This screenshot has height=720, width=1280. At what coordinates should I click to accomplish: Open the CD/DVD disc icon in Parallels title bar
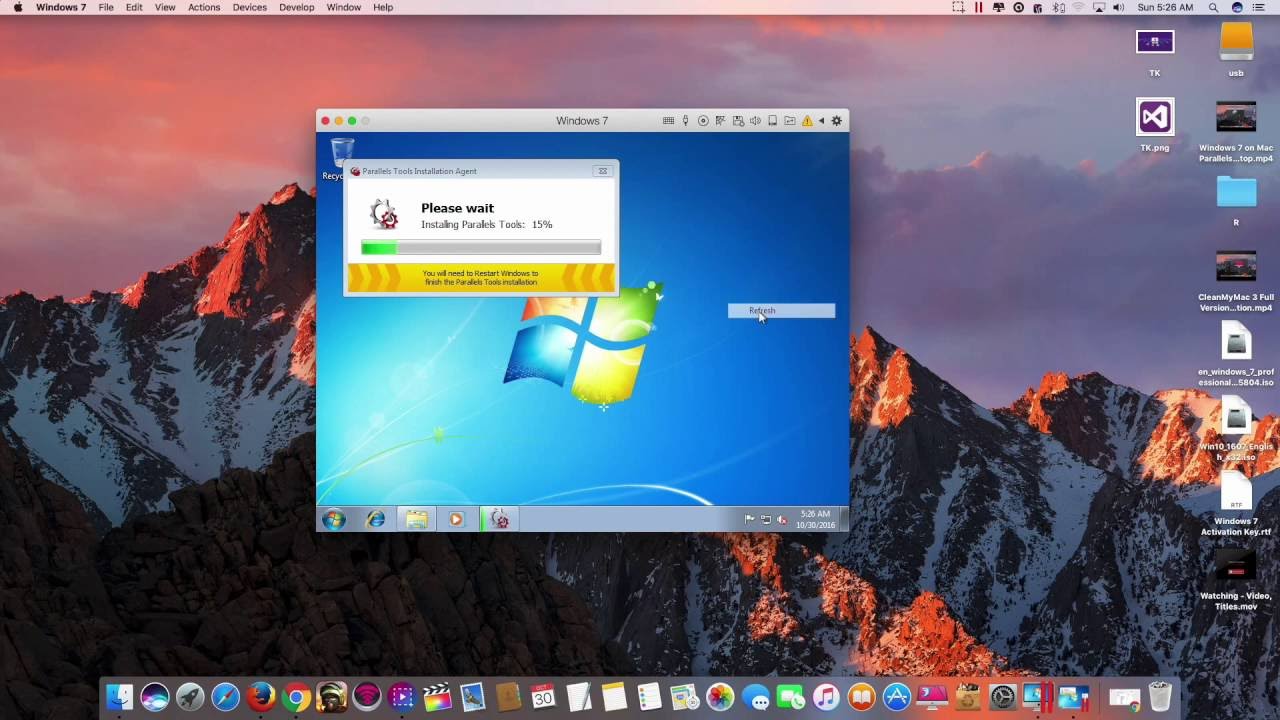(x=703, y=121)
